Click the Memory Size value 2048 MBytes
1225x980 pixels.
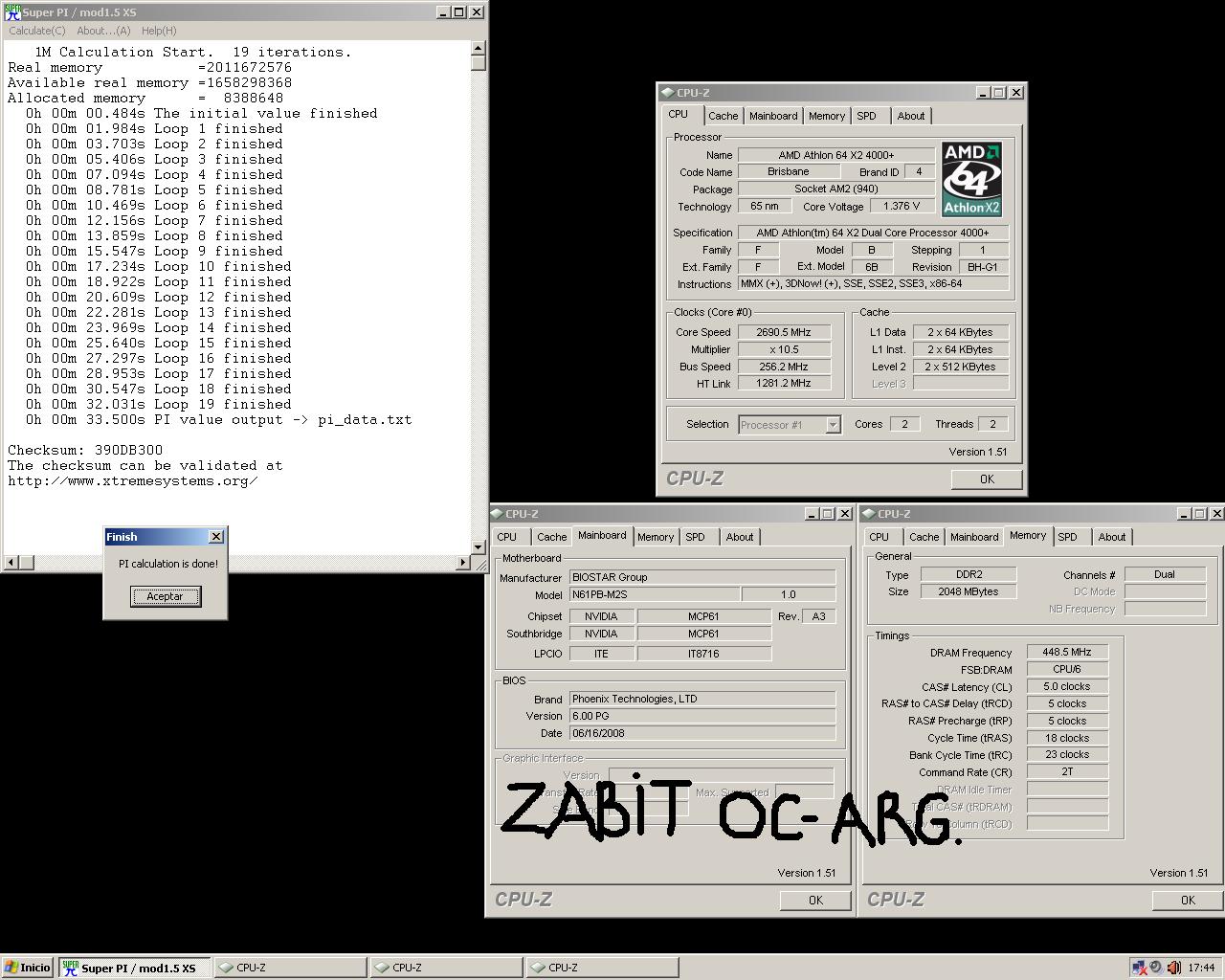[x=968, y=591]
